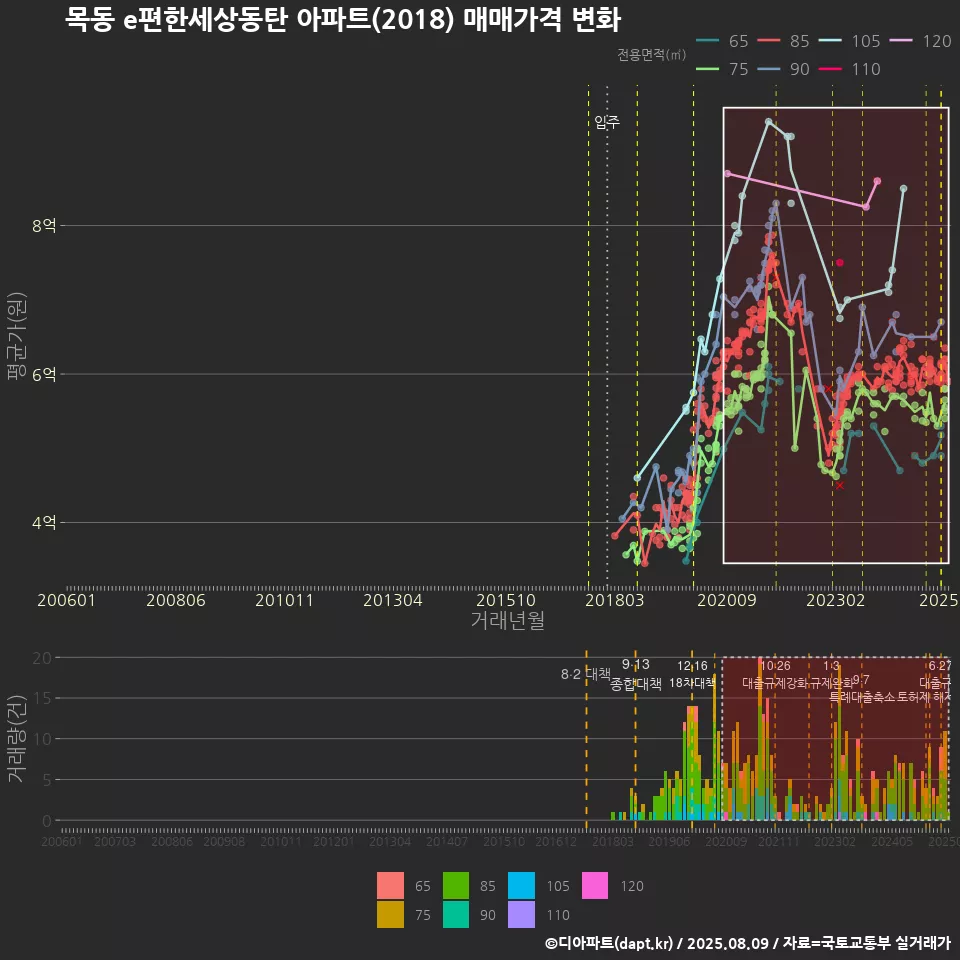Viewport: 960px width, 960px height.
Task: Click the 8·2 대책 policy annotation
Action: (x=586, y=674)
